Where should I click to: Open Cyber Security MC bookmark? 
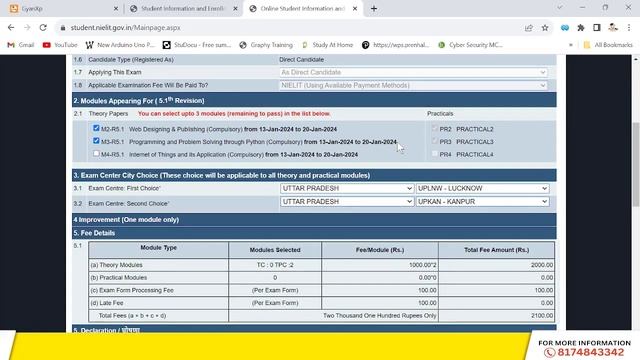click(x=470, y=45)
